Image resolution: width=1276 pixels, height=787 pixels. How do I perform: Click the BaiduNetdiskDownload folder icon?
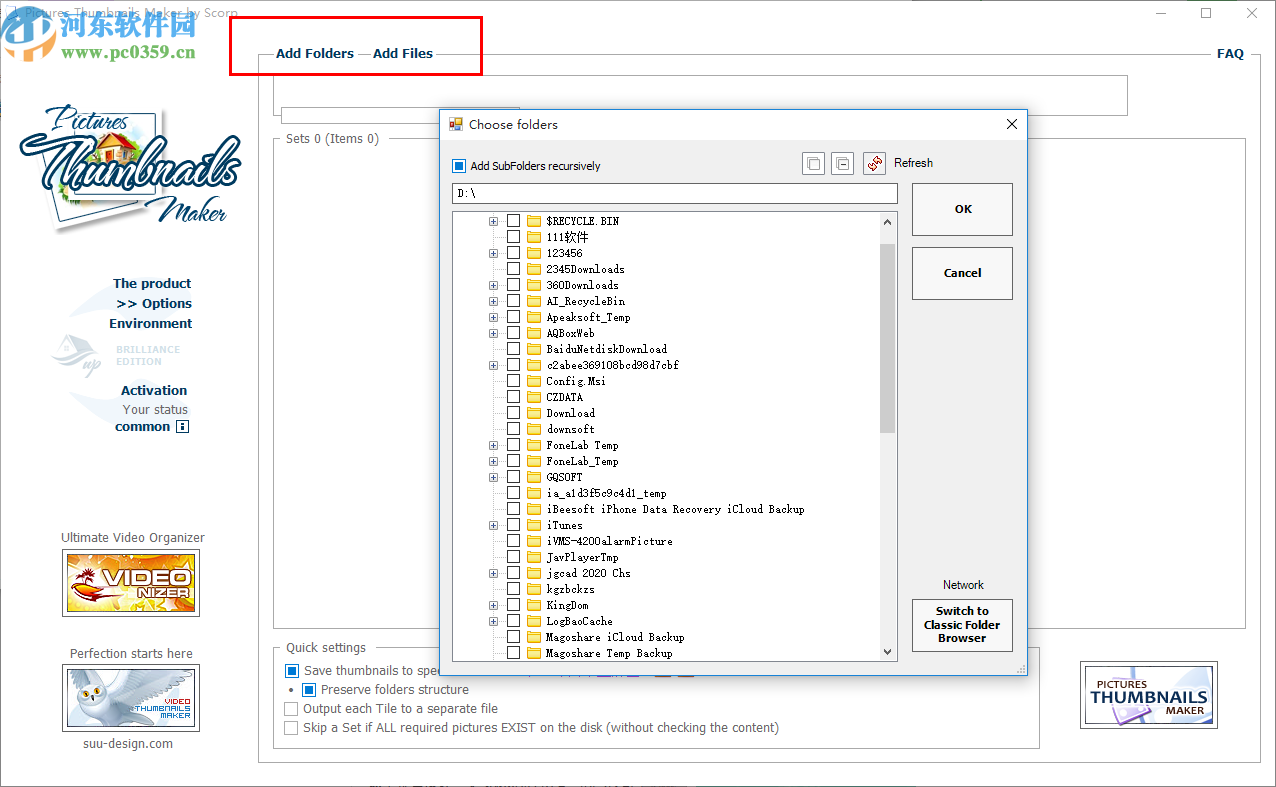pos(534,349)
